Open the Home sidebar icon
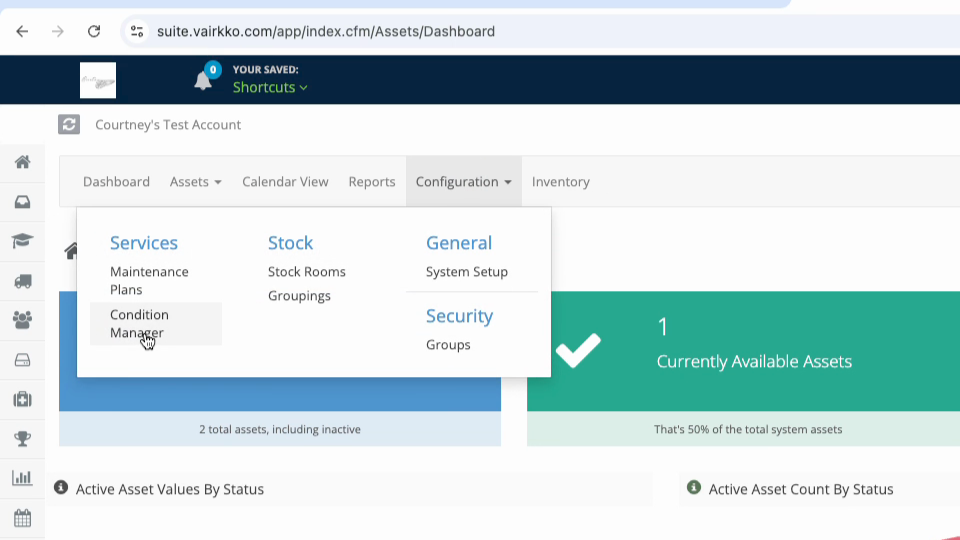This screenshot has height=540, width=960. [23, 162]
